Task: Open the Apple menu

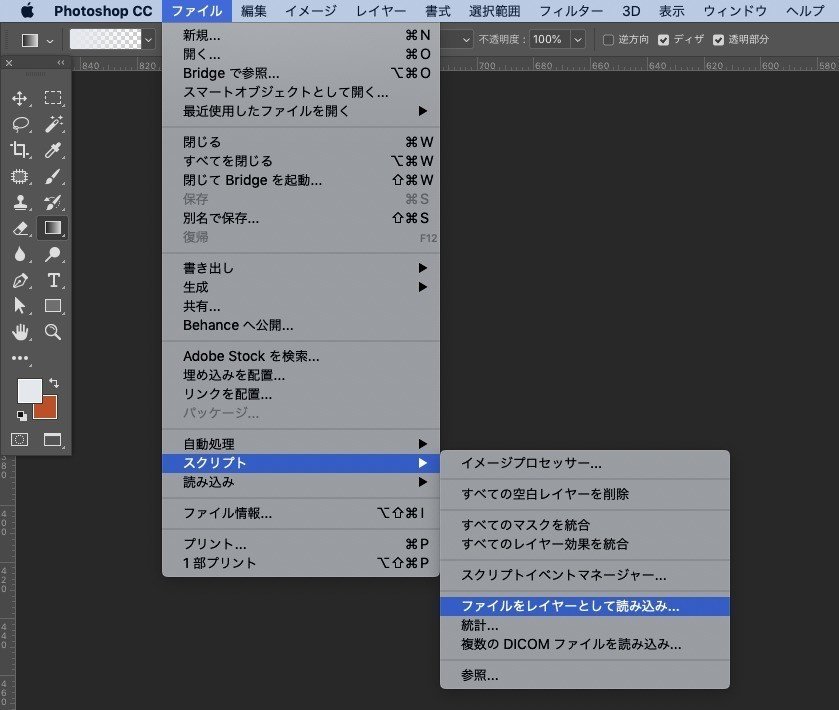Action: 27,11
